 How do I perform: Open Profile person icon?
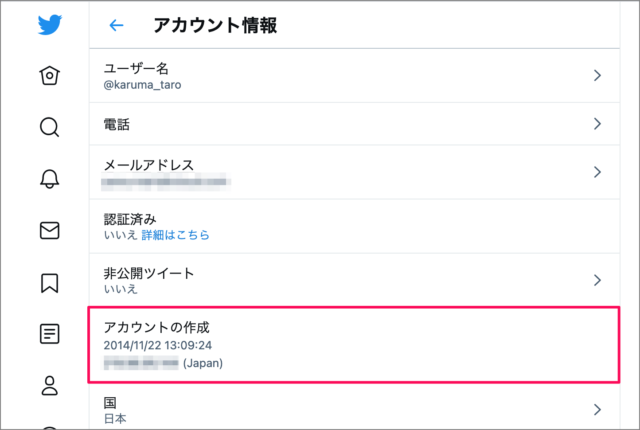(49, 385)
